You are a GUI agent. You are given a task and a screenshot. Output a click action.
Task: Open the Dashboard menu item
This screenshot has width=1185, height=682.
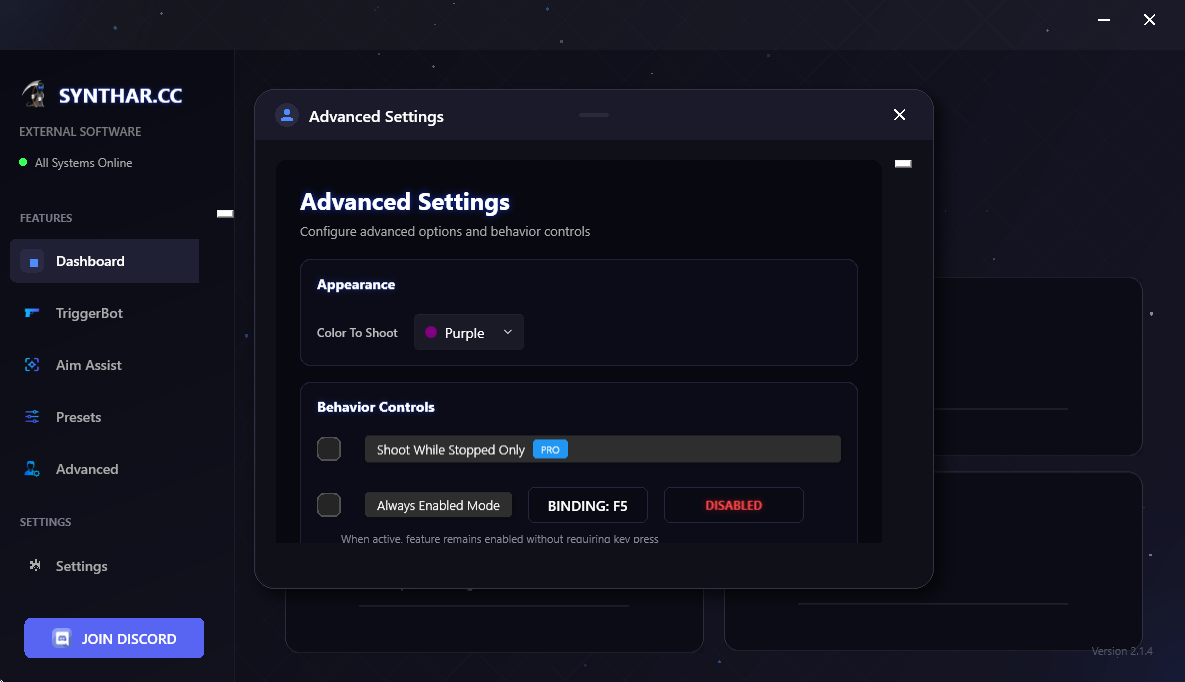104,261
